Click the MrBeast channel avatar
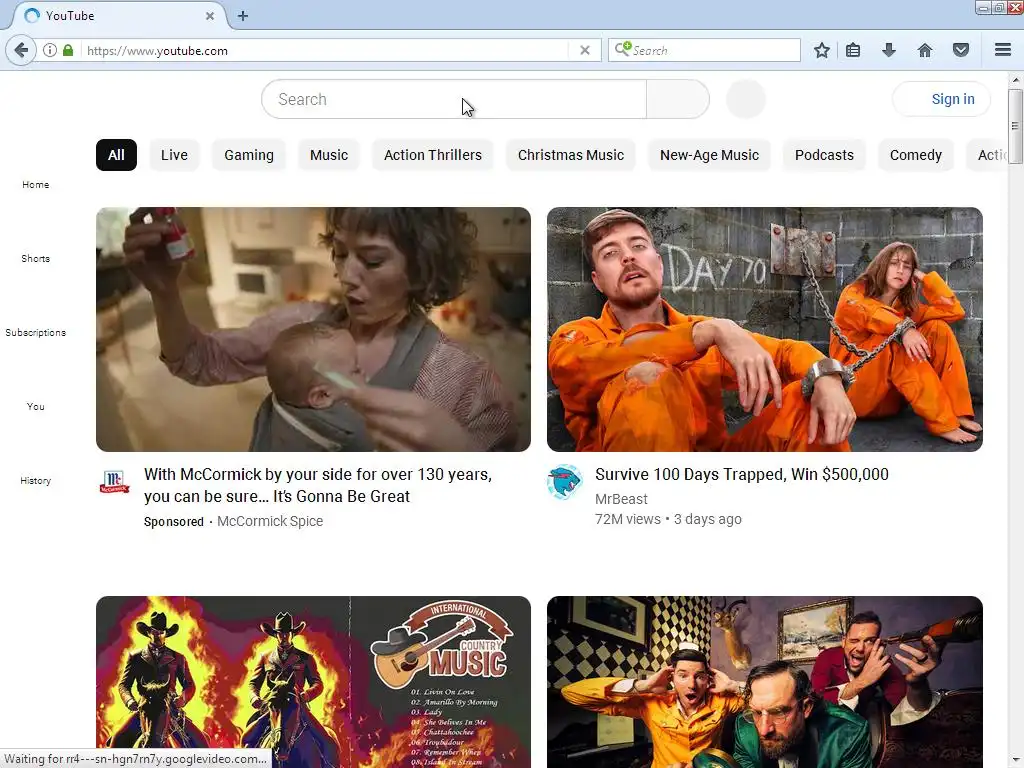 [x=565, y=482]
